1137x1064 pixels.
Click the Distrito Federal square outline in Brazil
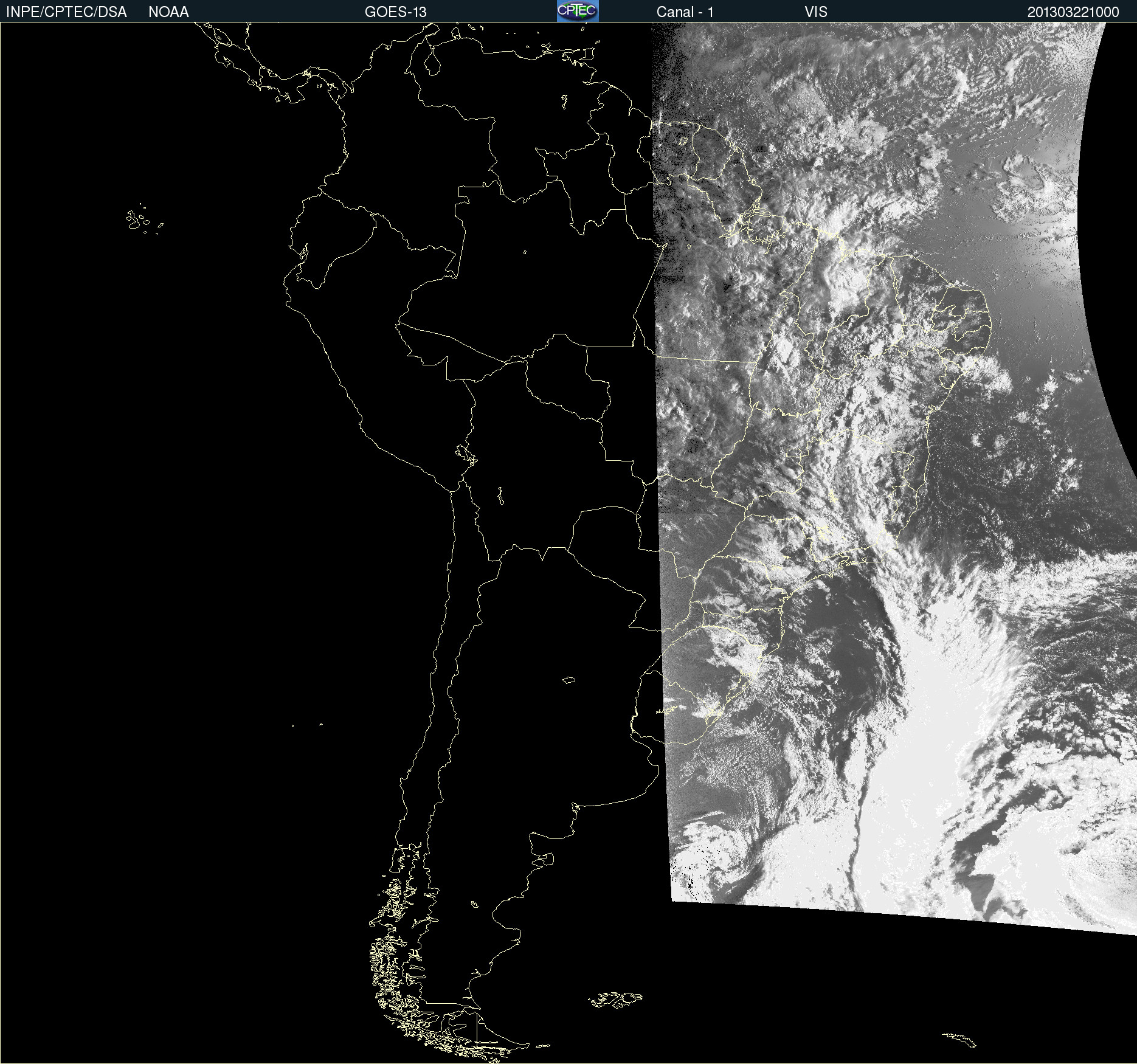[793, 452]
